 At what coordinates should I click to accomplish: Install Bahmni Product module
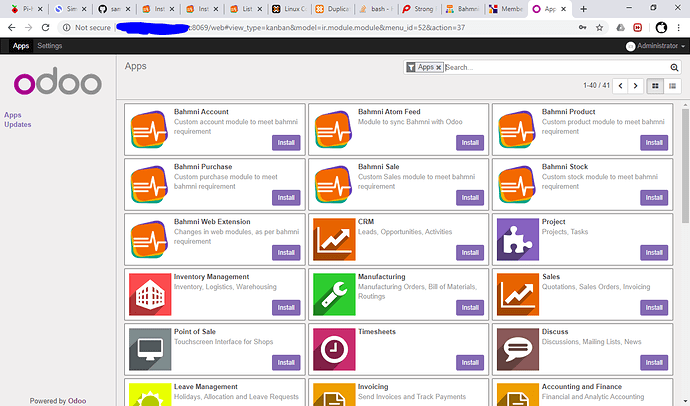click(x=654, y=143)
